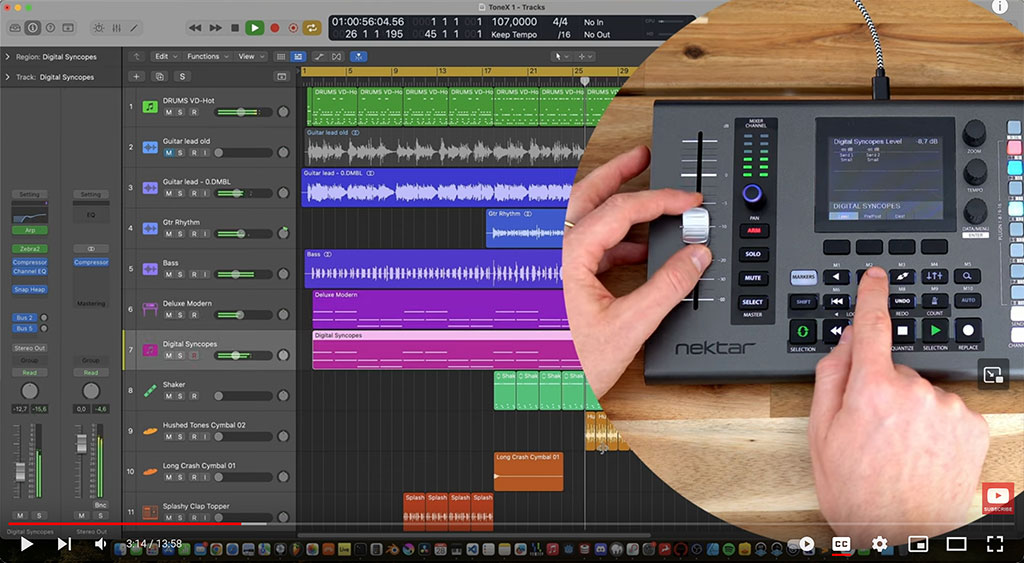The width and height of the screenshot is (1024, 563).
Task: Toggle Flex view button
Action: 336,57
